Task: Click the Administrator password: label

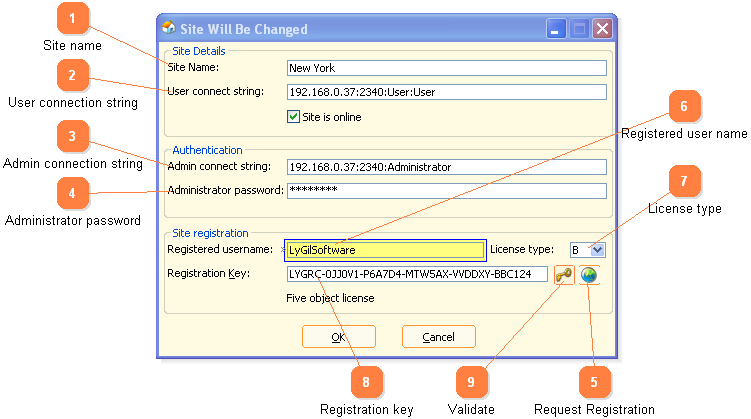Action: tap(225, 190)
